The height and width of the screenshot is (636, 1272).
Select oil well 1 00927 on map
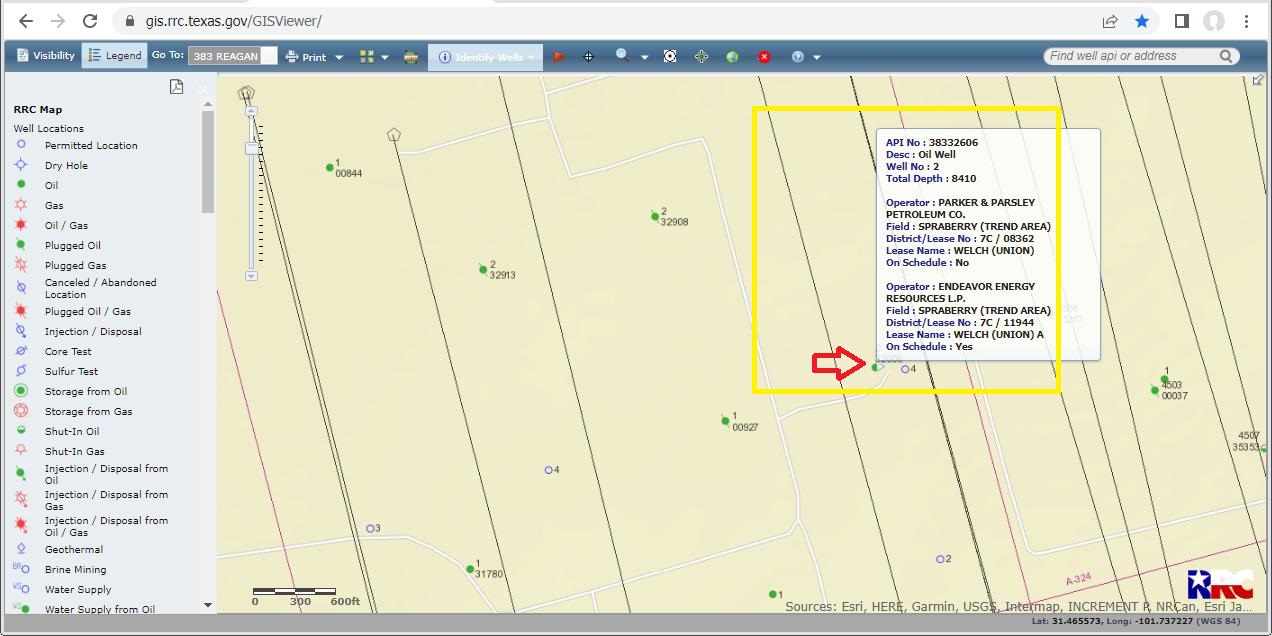725,421
